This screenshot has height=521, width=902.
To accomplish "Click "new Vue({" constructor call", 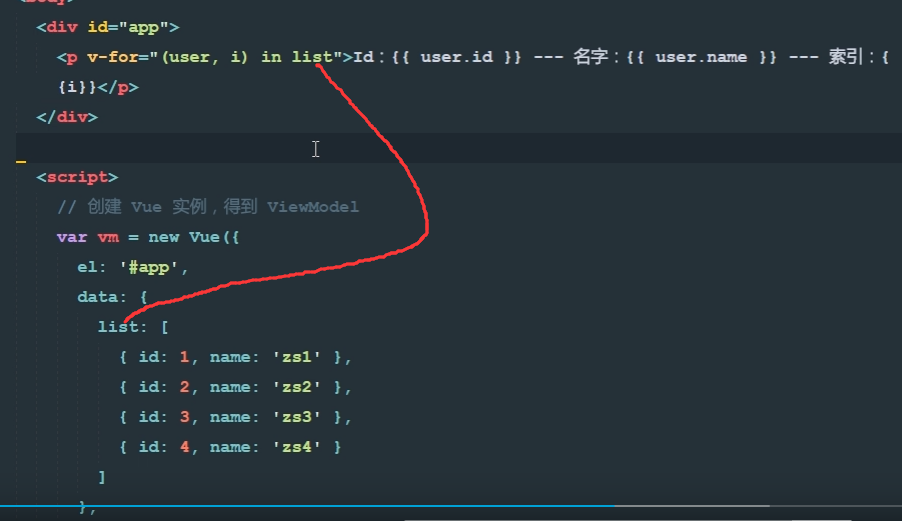I will [x=193, y=237].
